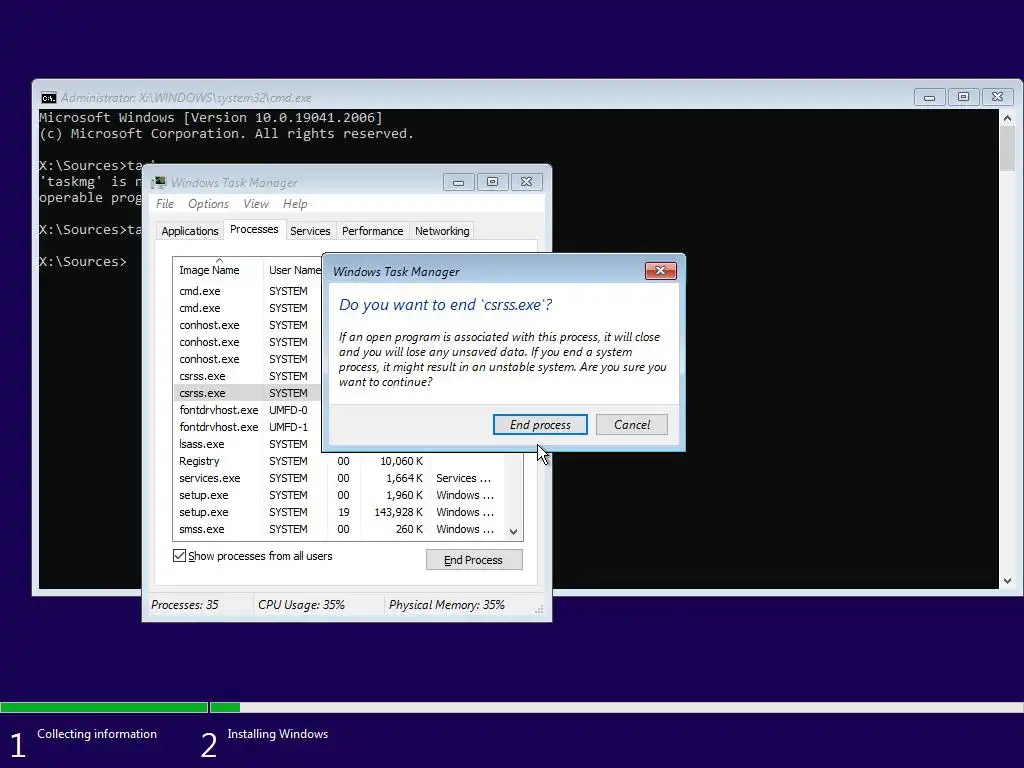
Task: Sort by Image Name column header
Action: click(219, 270)
